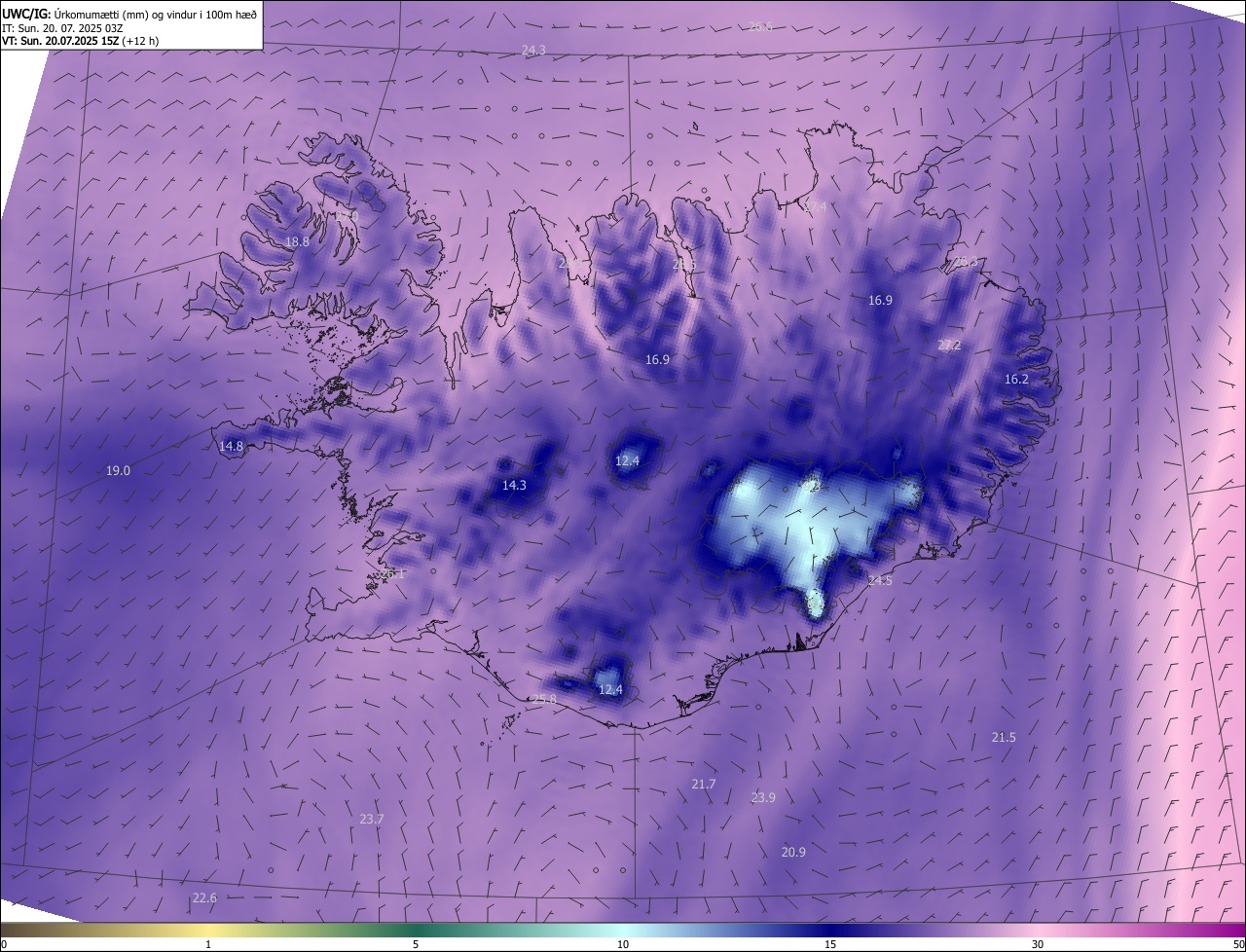Click the 15 tick on the colour scale
The image size is (1246, 952).
pyautogui.click(x=830, y=944)
